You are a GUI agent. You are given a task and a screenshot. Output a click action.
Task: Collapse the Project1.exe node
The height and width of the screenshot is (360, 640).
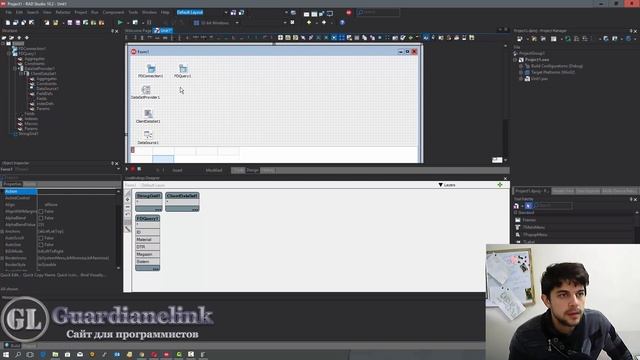click(516, 60)
